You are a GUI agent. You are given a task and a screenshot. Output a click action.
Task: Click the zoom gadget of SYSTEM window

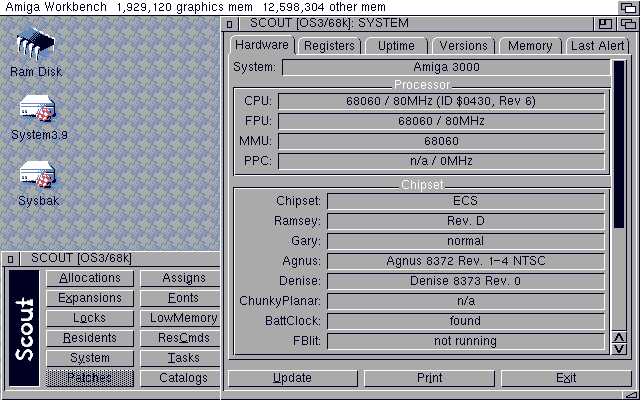pos(605,24)
